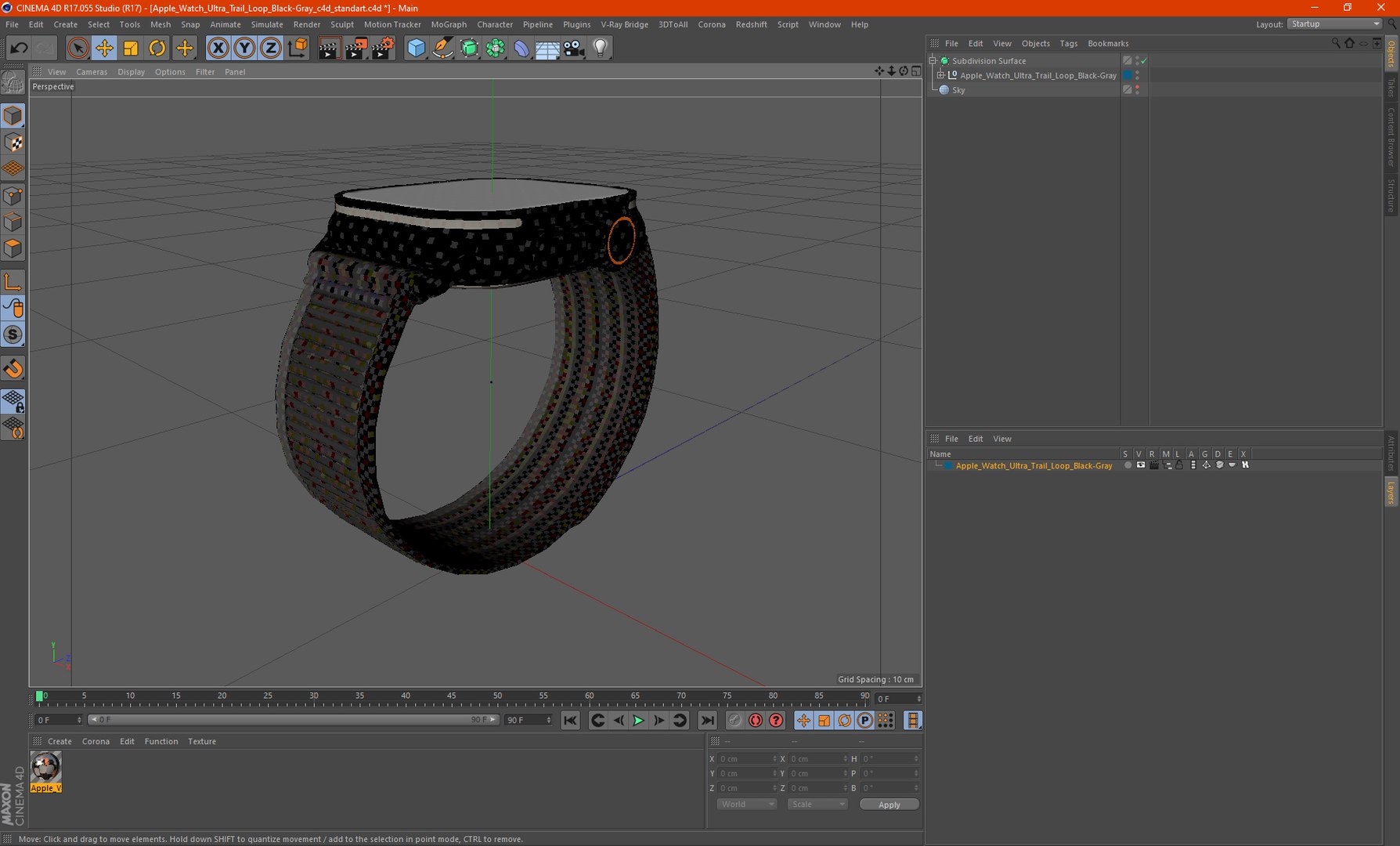Select the Sky object

(x=958, y=90)
